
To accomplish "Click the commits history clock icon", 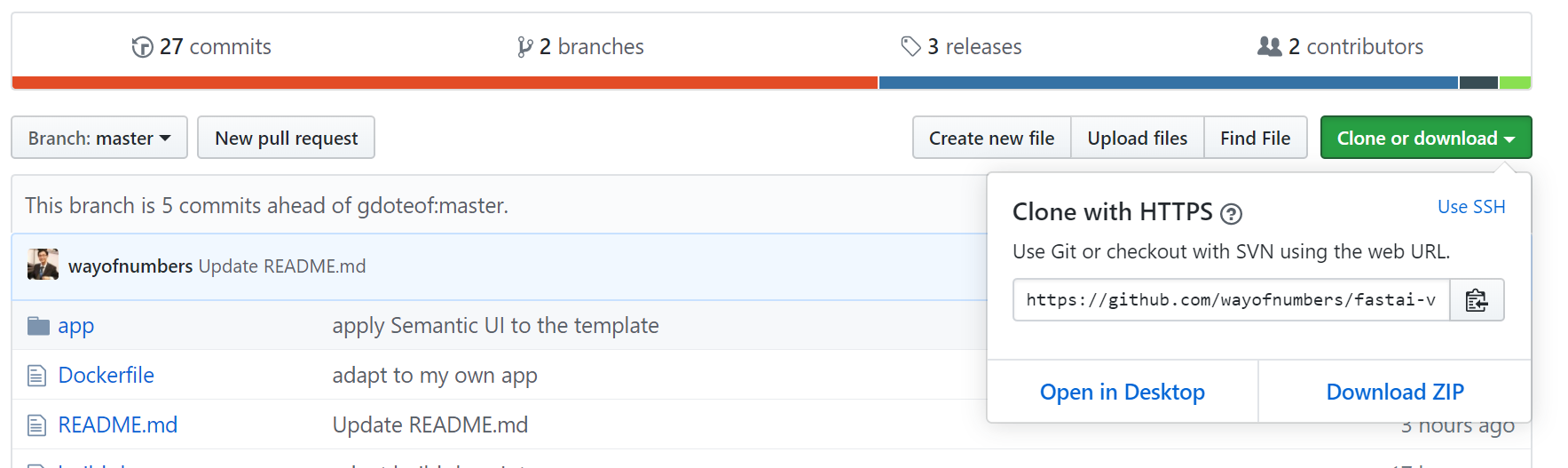I will tap(142, 47).
